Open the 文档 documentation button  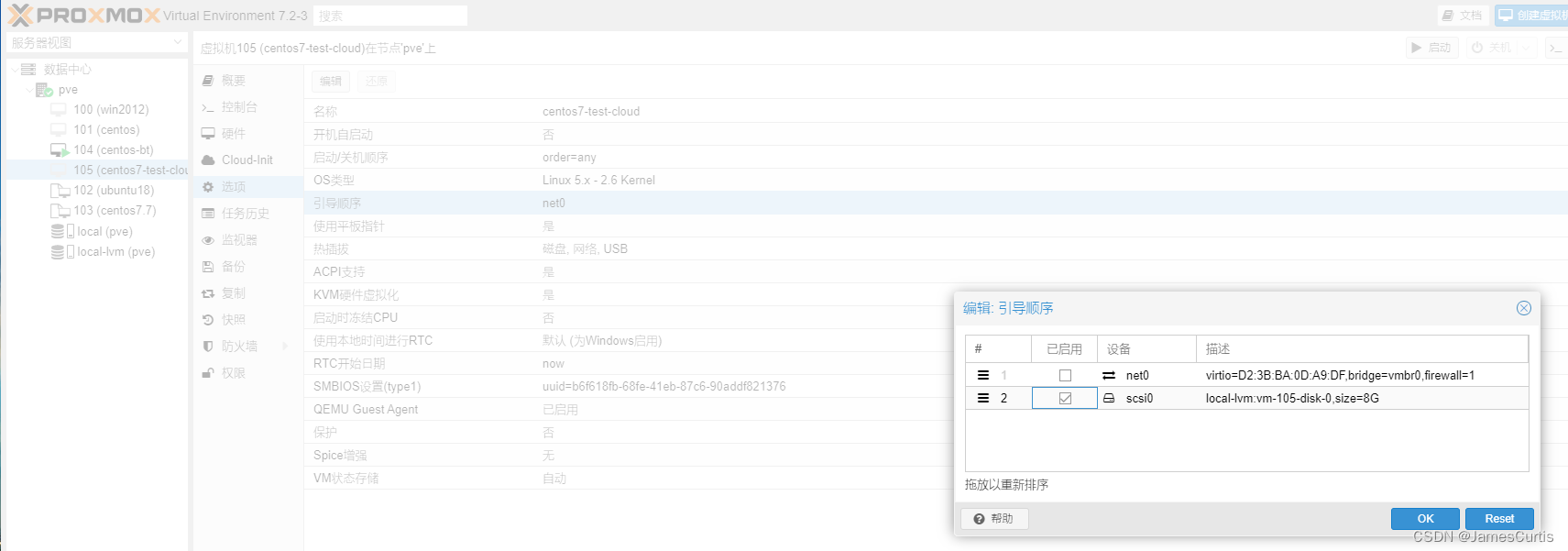(1462, 16)
